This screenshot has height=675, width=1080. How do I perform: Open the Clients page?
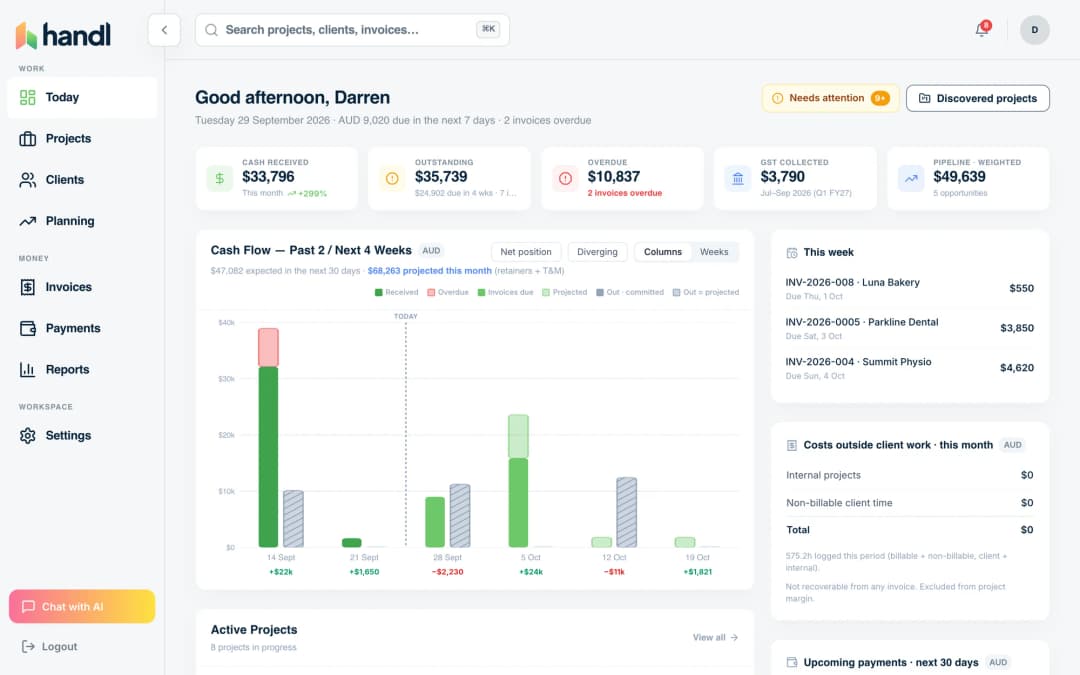(x=82, y=180)
